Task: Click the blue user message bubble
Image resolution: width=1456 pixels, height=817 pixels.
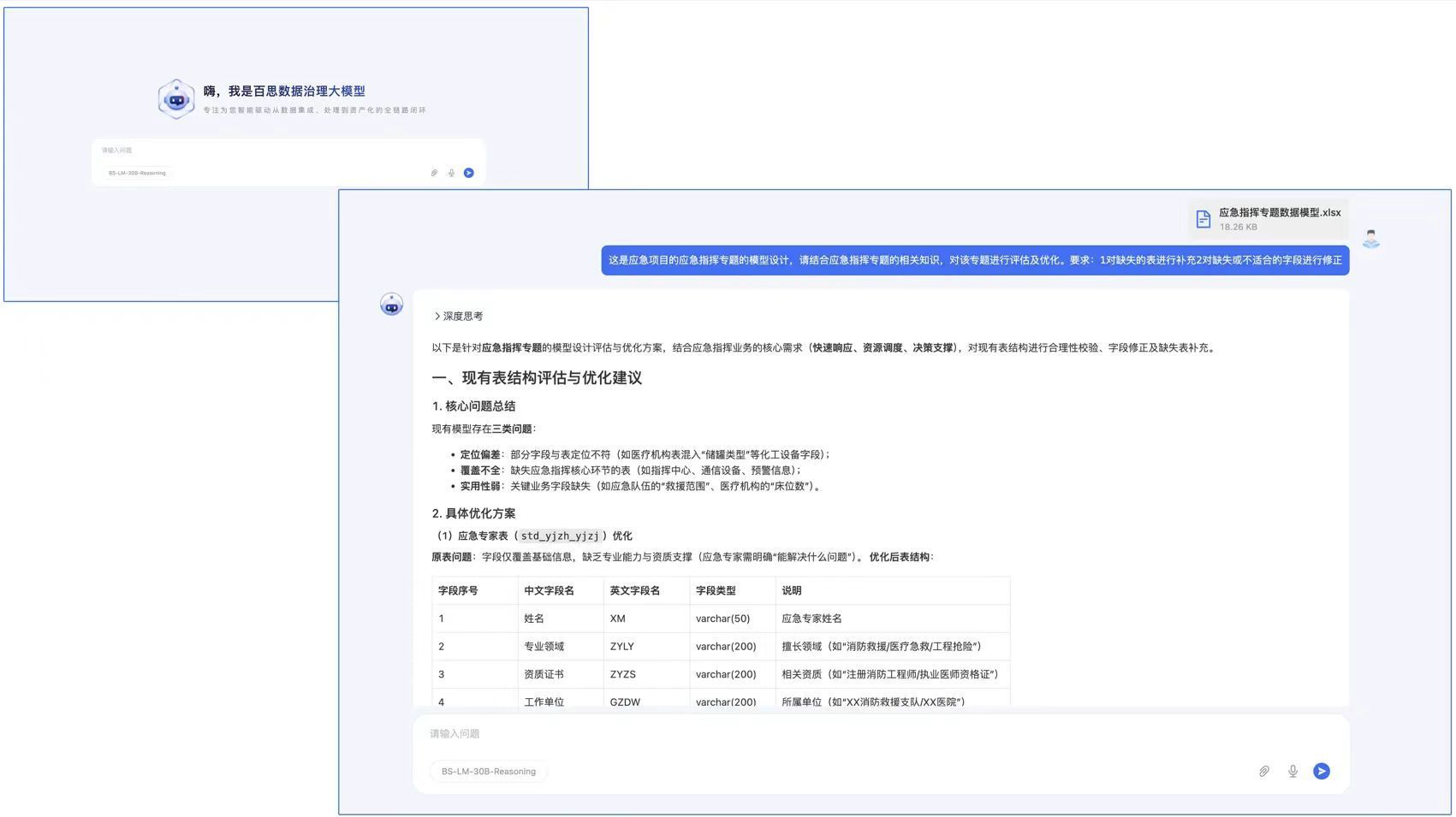Action: point(974,260)
